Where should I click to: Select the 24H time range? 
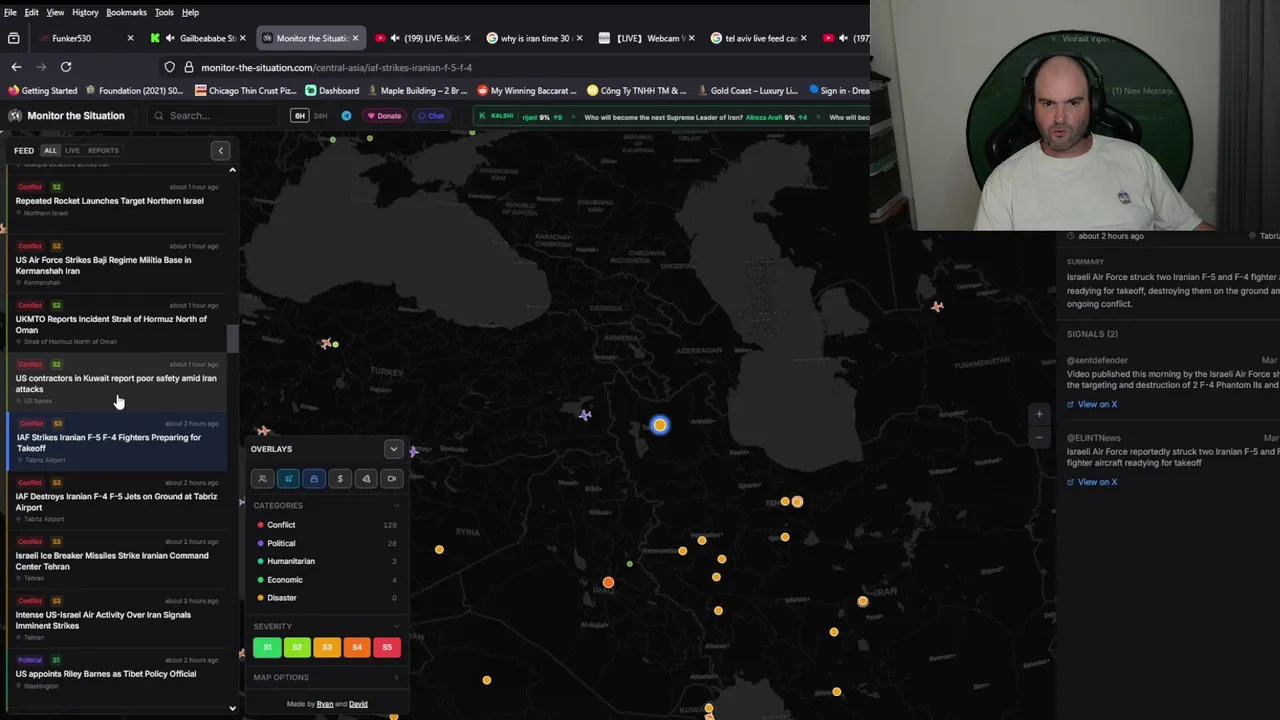coord(321,116)
